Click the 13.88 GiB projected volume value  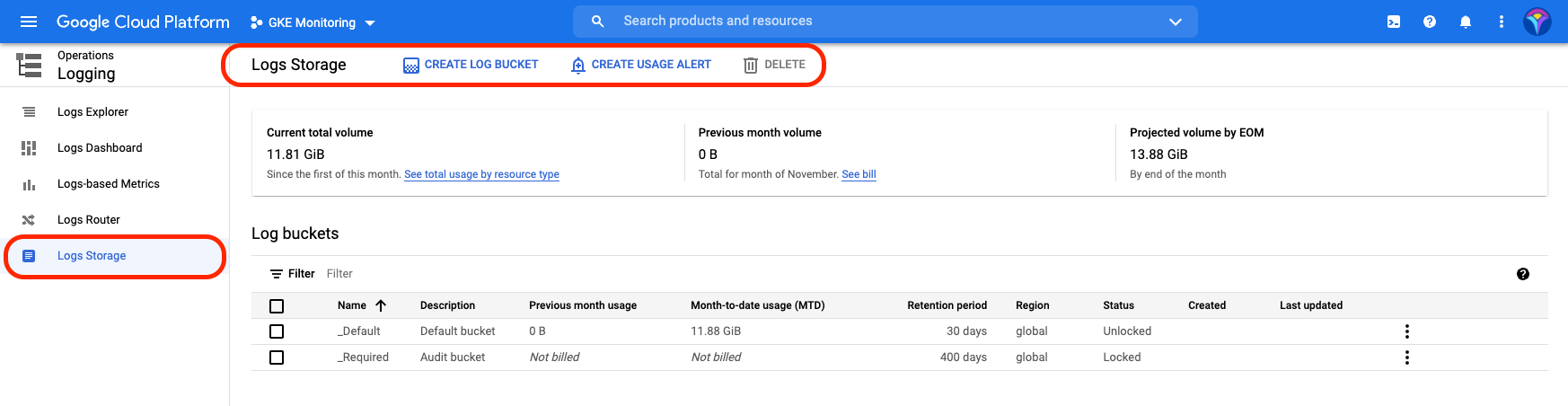[1158, 154]
